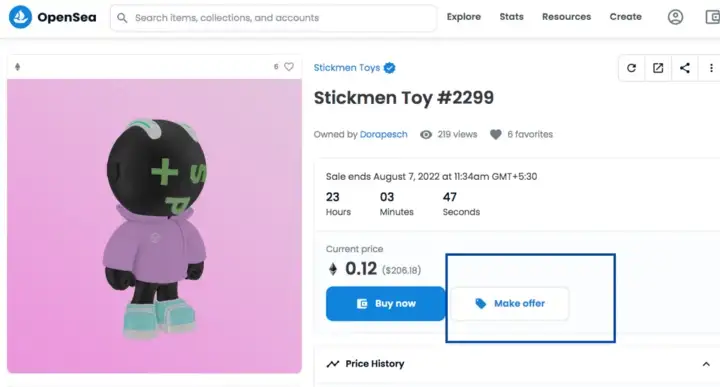
Task: Open the Explore menu
Action: pos(464,17)
